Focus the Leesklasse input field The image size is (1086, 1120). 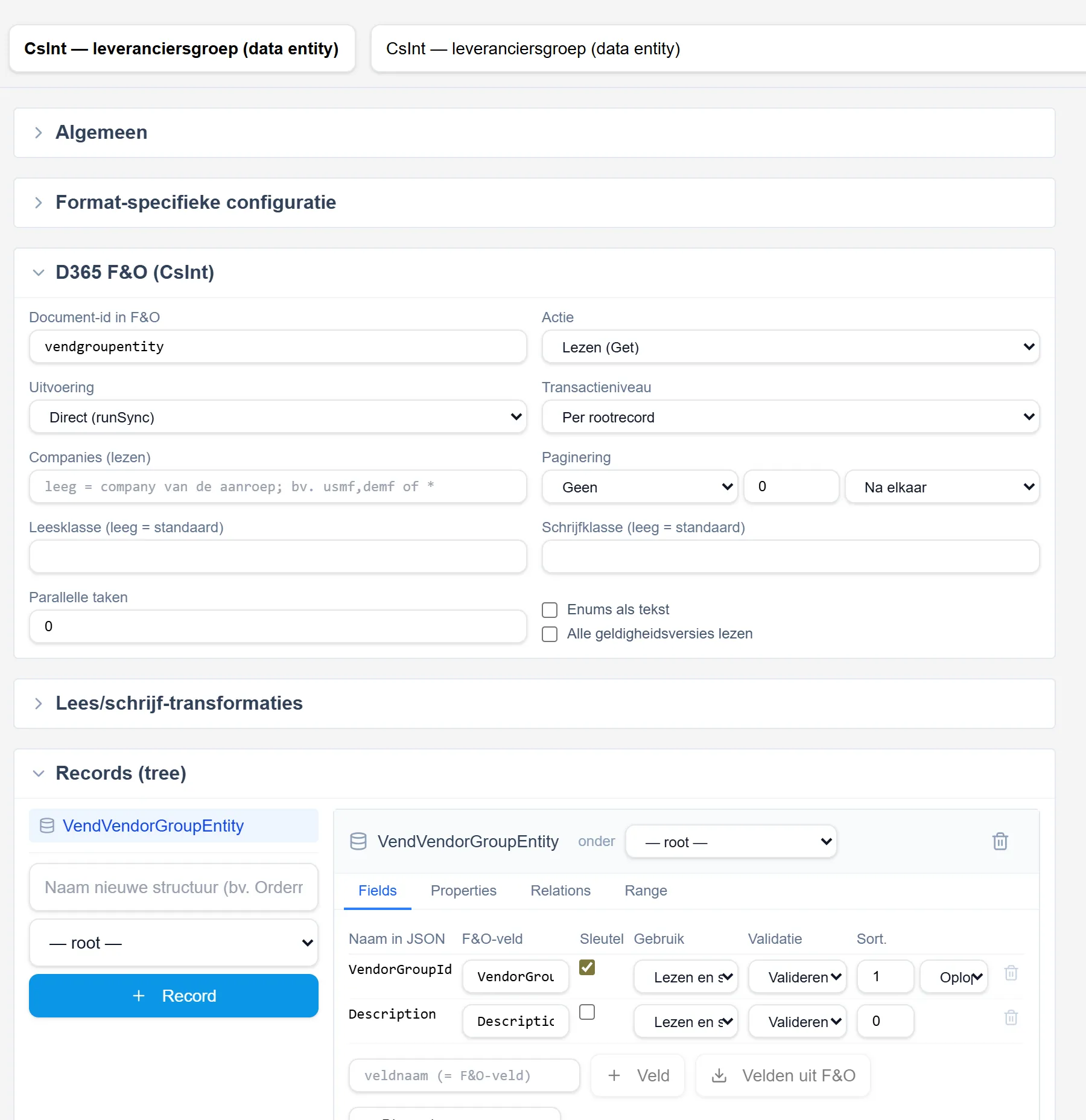(278, 557)
